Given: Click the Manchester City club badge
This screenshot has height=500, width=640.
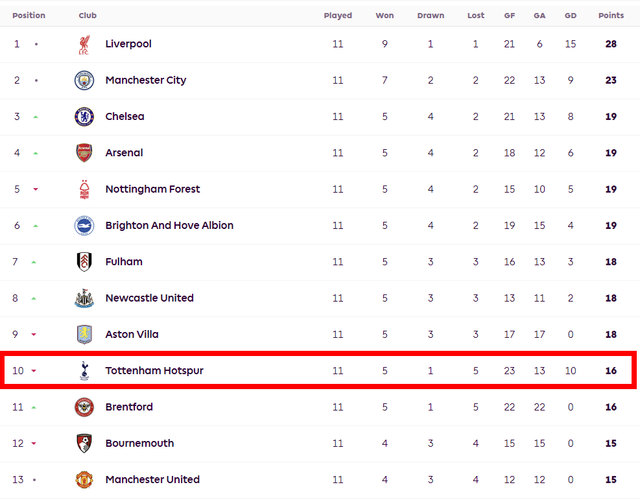Looking at the screenshot, I should coord(84,80).
